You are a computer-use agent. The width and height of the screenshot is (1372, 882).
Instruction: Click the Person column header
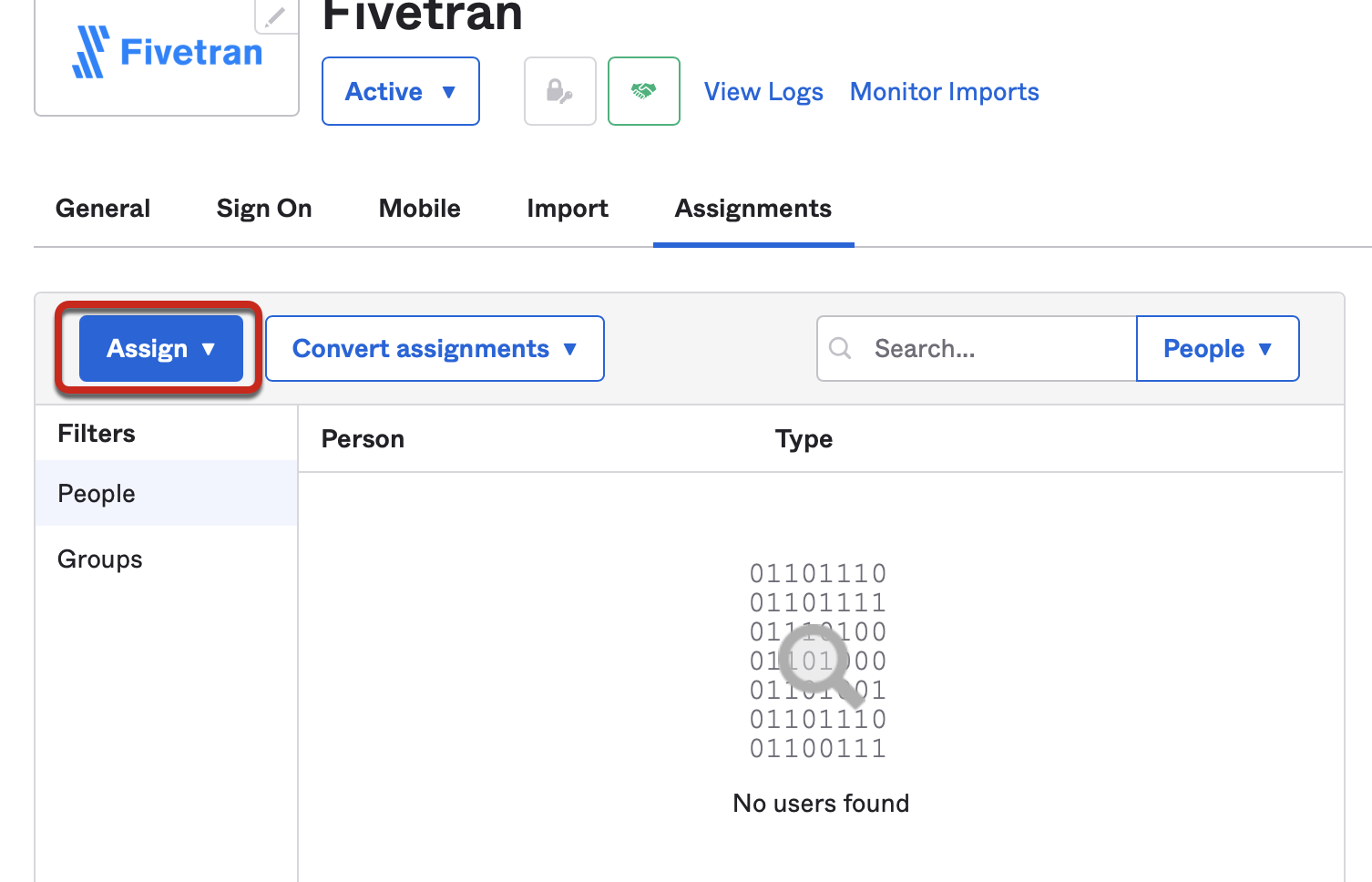pyautogui.click(x=363, y=439)
